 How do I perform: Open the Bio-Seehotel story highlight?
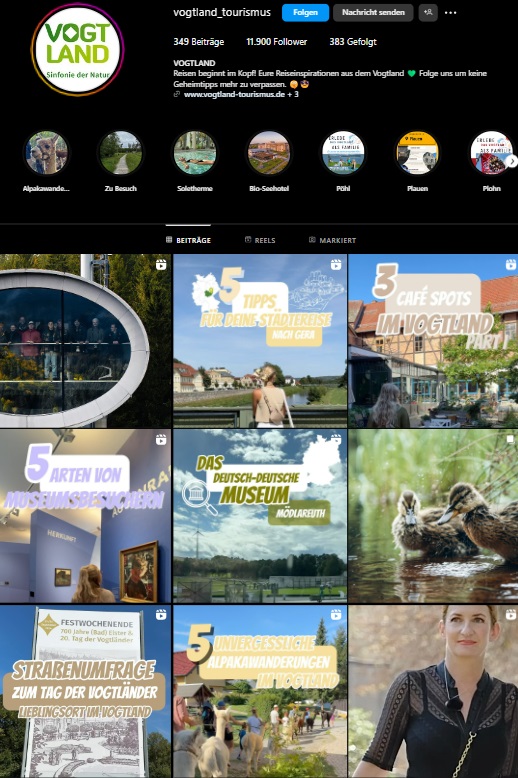(x=269, y=153)
